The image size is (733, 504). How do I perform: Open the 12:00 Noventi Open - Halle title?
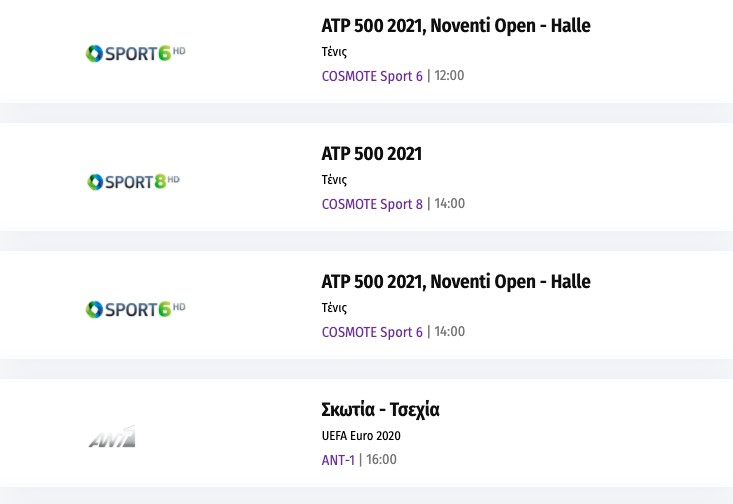click(455, 26)
